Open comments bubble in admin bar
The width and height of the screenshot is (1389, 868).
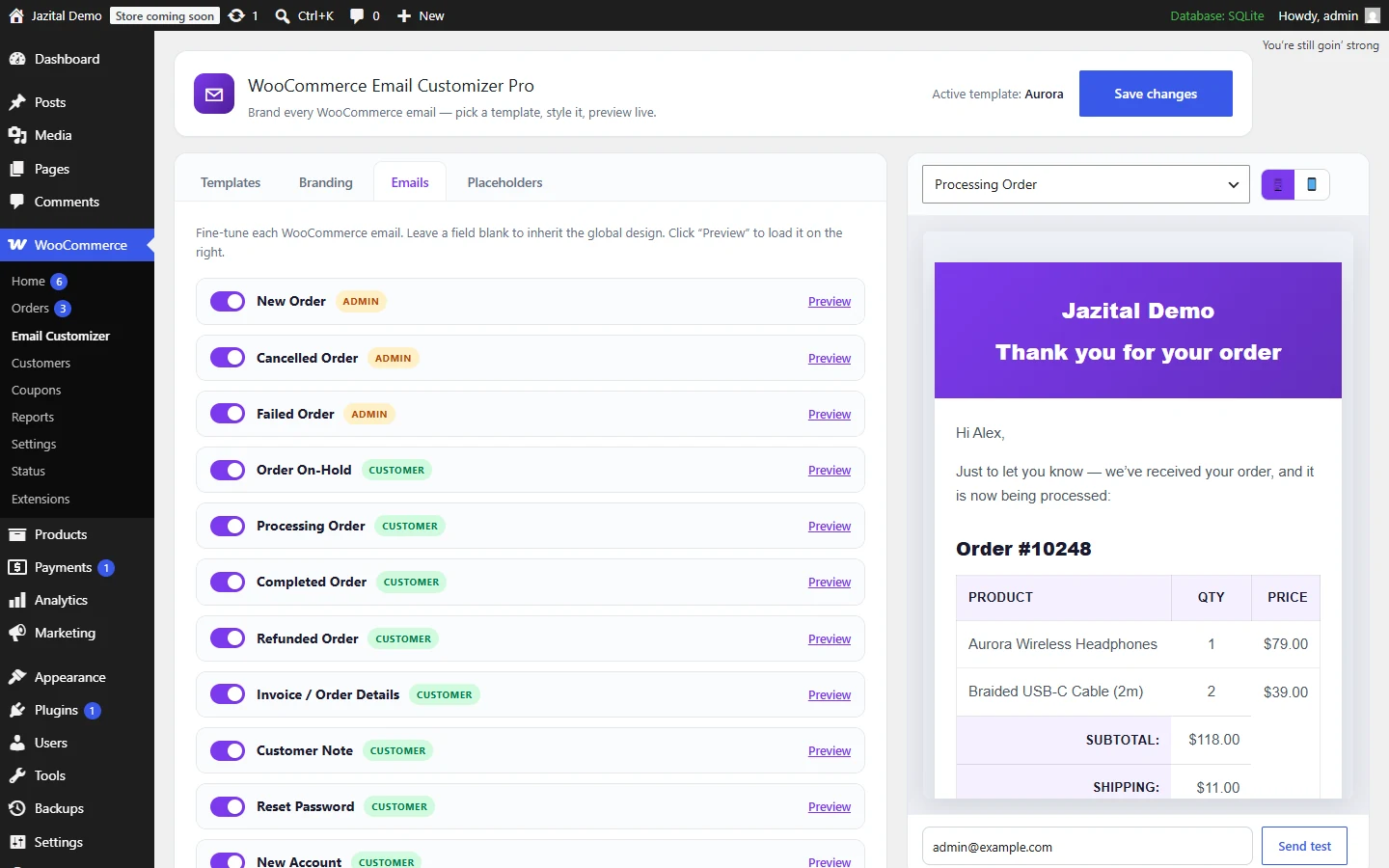click(357, 15)
